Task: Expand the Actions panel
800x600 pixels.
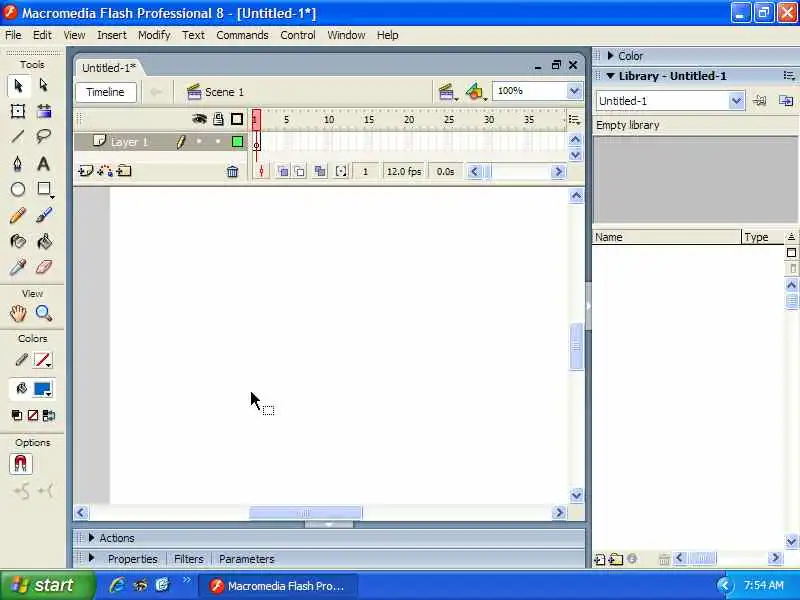Action: (91, 537)
